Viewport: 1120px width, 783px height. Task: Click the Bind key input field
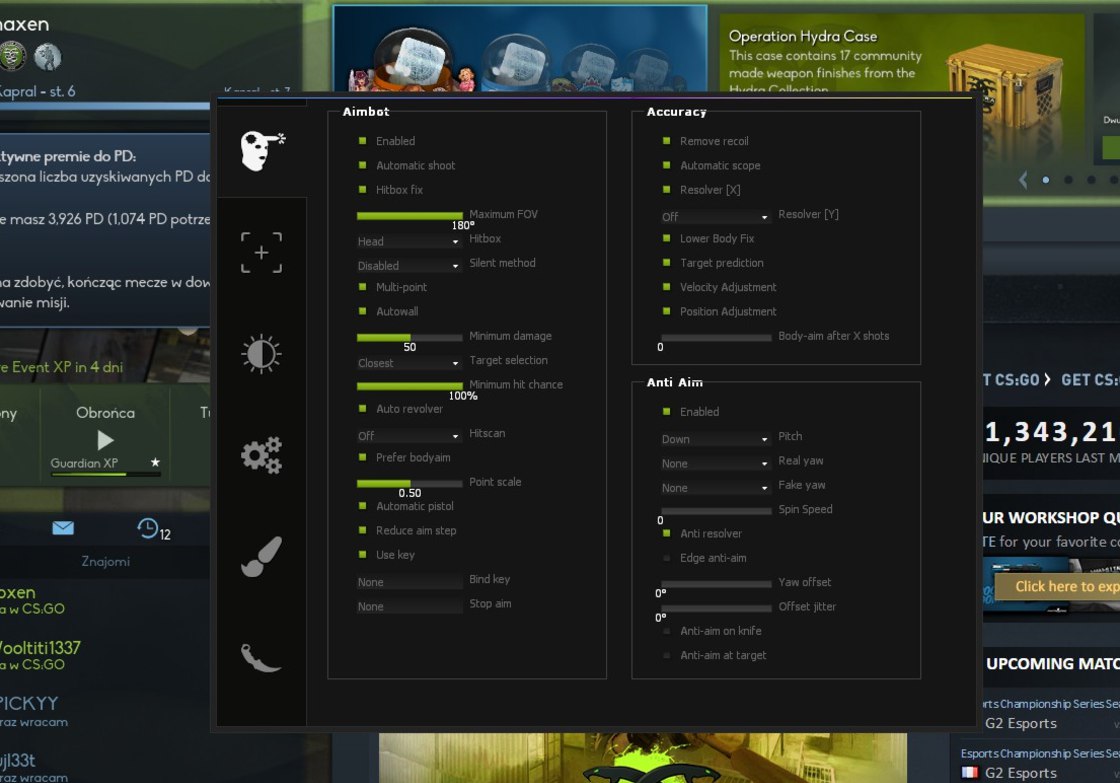(409, 582)
